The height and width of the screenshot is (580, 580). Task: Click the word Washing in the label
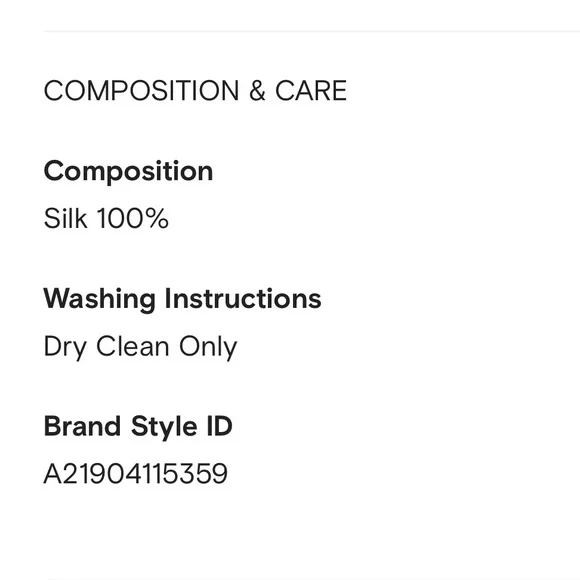point(100,300)
